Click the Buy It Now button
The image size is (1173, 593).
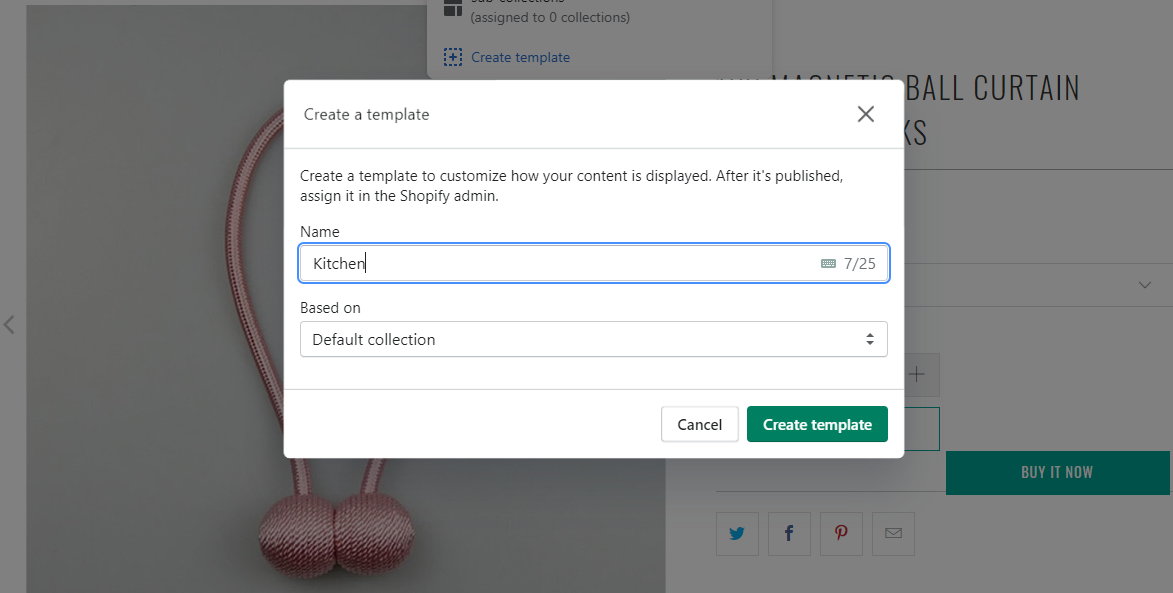point(1057,472)
